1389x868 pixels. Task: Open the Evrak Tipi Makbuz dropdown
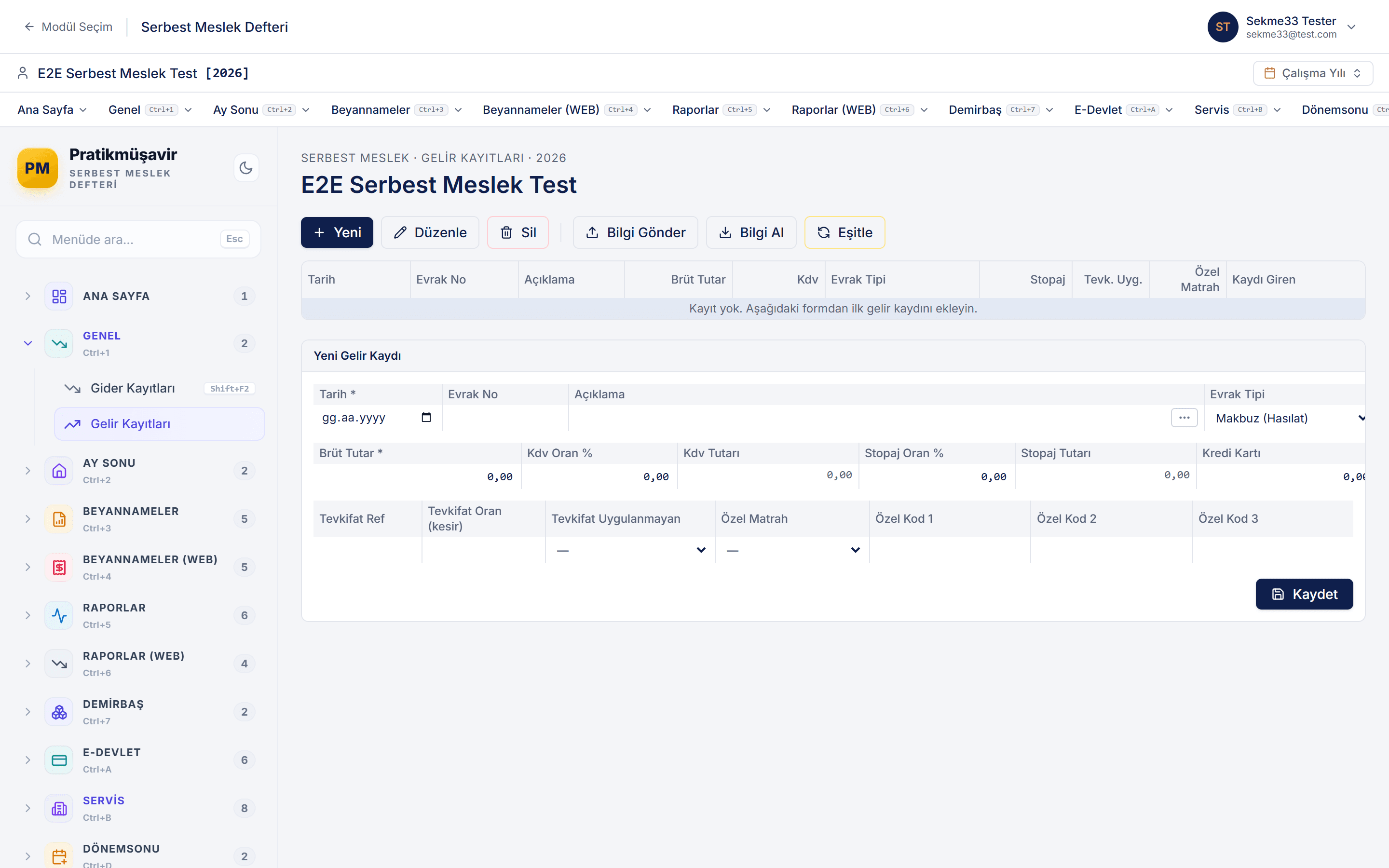pos(1287,419)
